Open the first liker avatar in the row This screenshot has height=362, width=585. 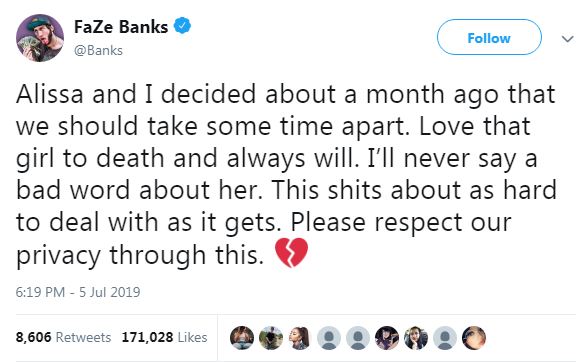pos(242,338)
